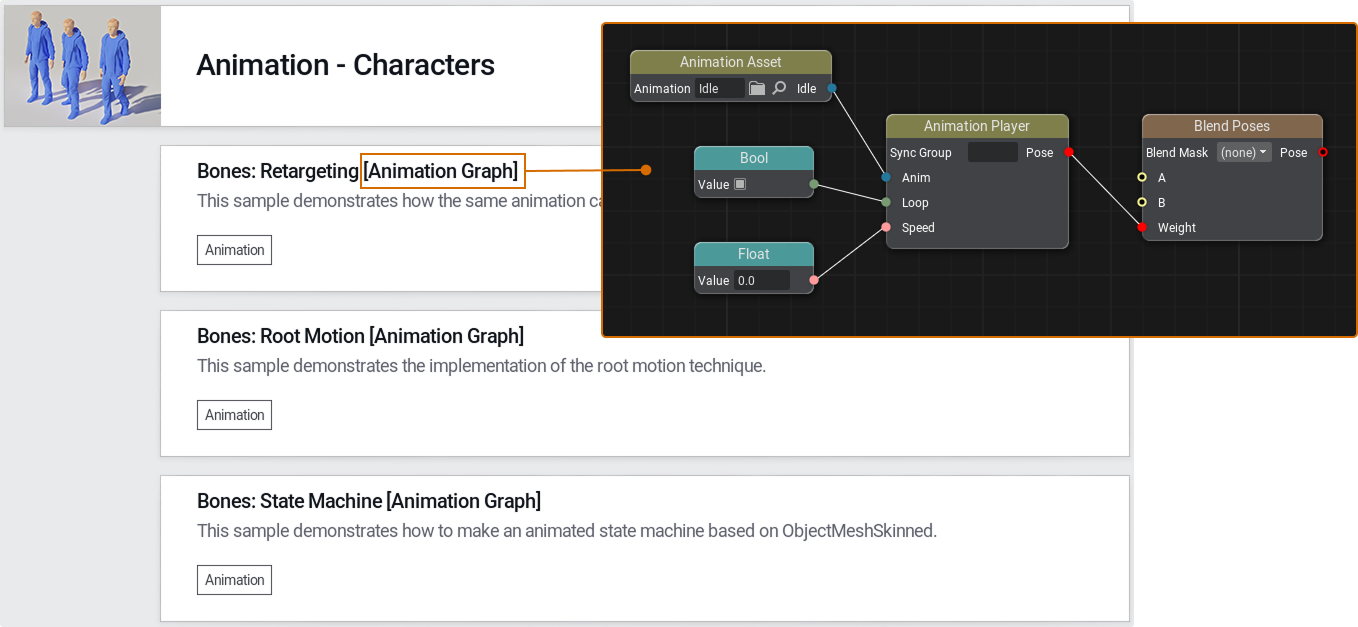This screenshot has height=627, width=1358.
Task: Click the Loop input port on Animation Player
Action: [x=886, y=202]
